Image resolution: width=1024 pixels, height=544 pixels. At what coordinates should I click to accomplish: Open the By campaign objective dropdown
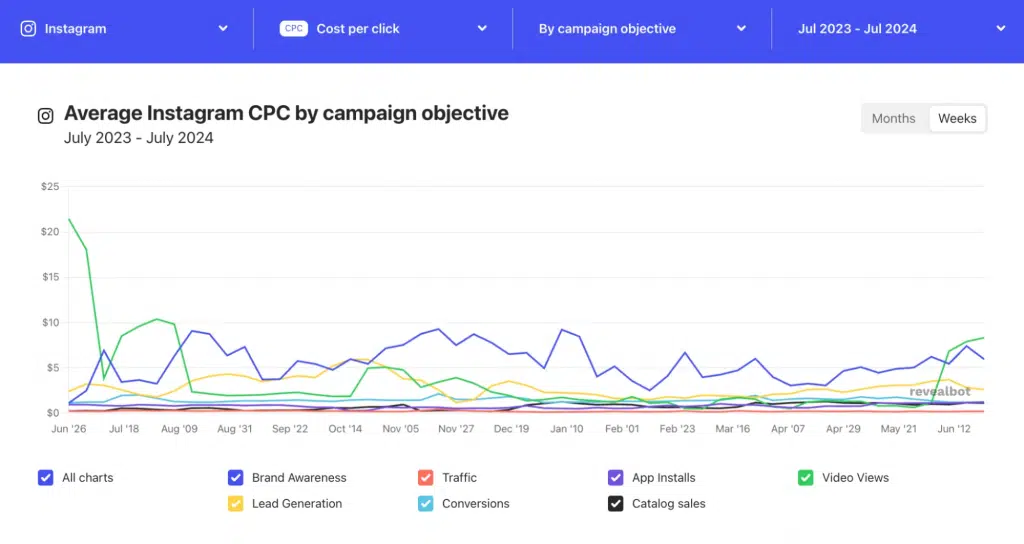coord(741,29)
